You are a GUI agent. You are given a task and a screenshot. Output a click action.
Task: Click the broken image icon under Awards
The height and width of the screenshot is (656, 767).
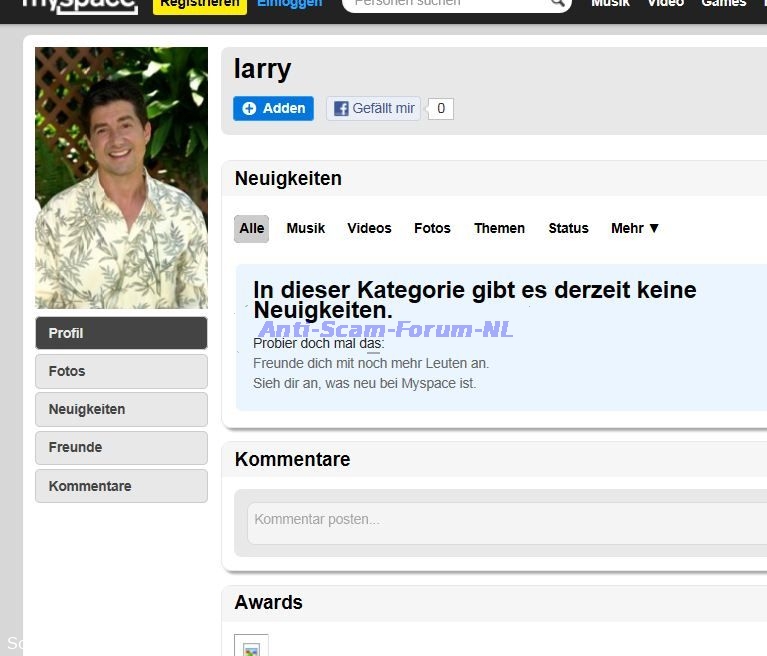pos(251,647)
